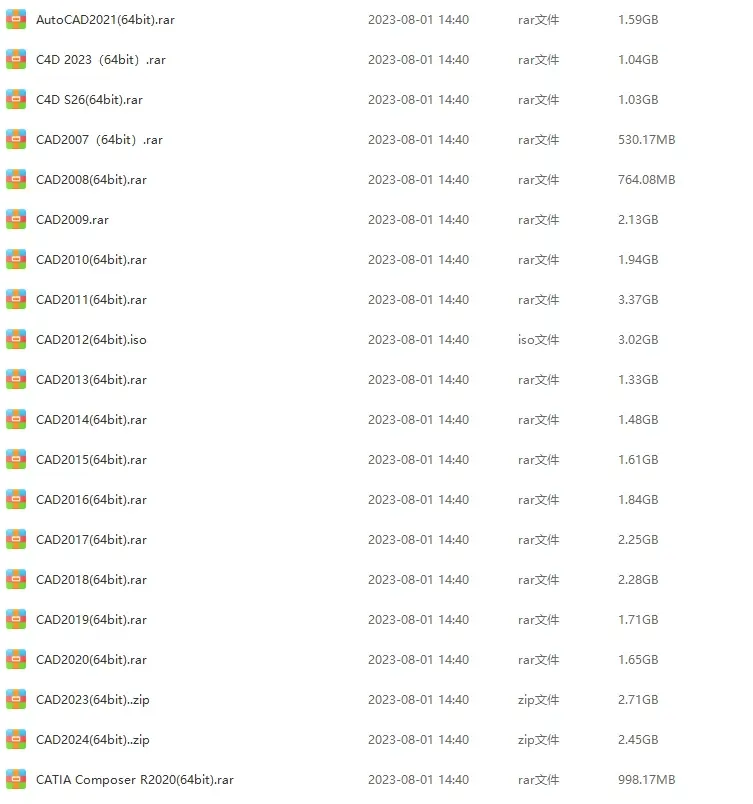Viewport: 753px width, 804px height.
Task: Select file name CAD2007 (64bit) .rar
Action: click(99, 139)
